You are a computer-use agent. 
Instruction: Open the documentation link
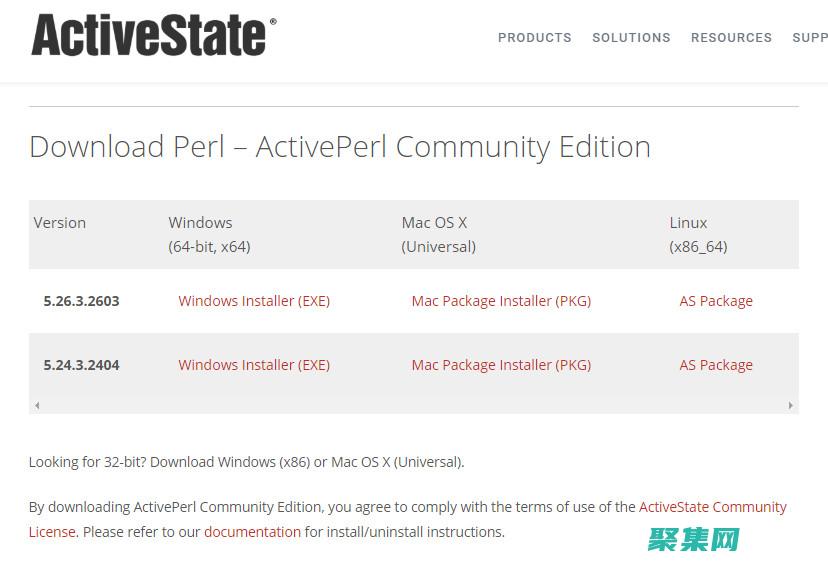(252, 532)
